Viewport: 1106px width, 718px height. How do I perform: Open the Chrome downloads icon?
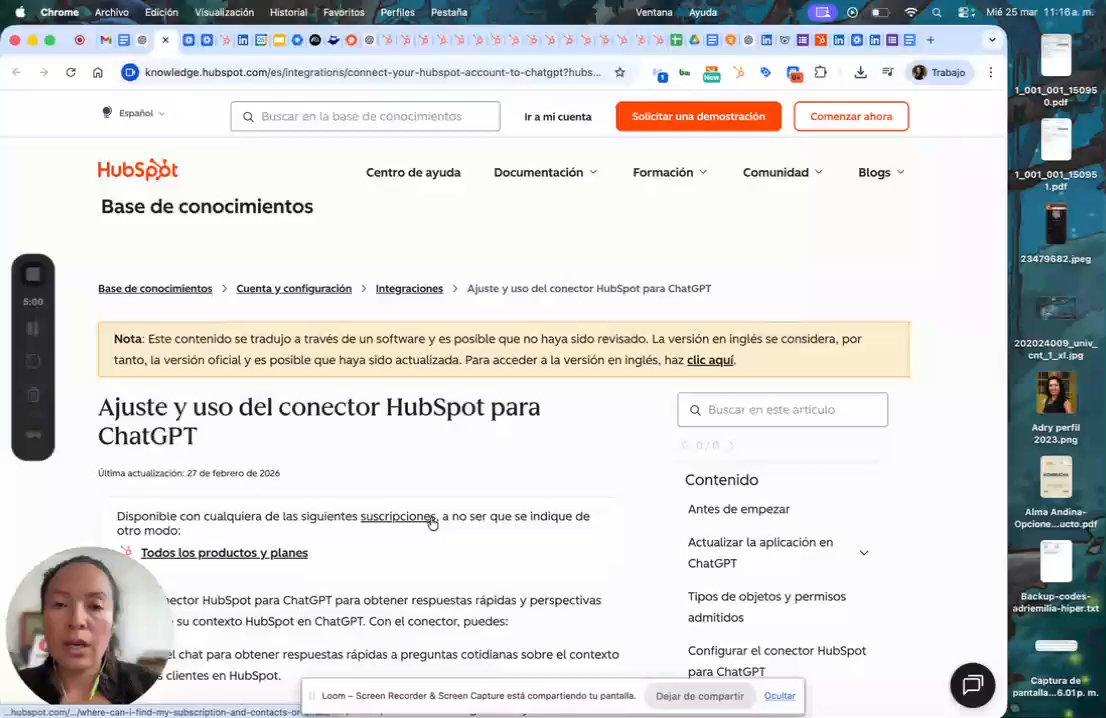[861, 72]
